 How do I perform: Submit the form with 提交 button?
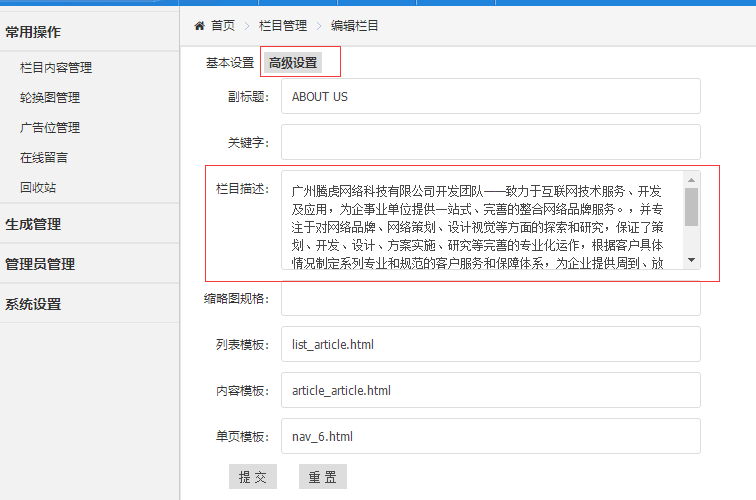coord(252,477)
